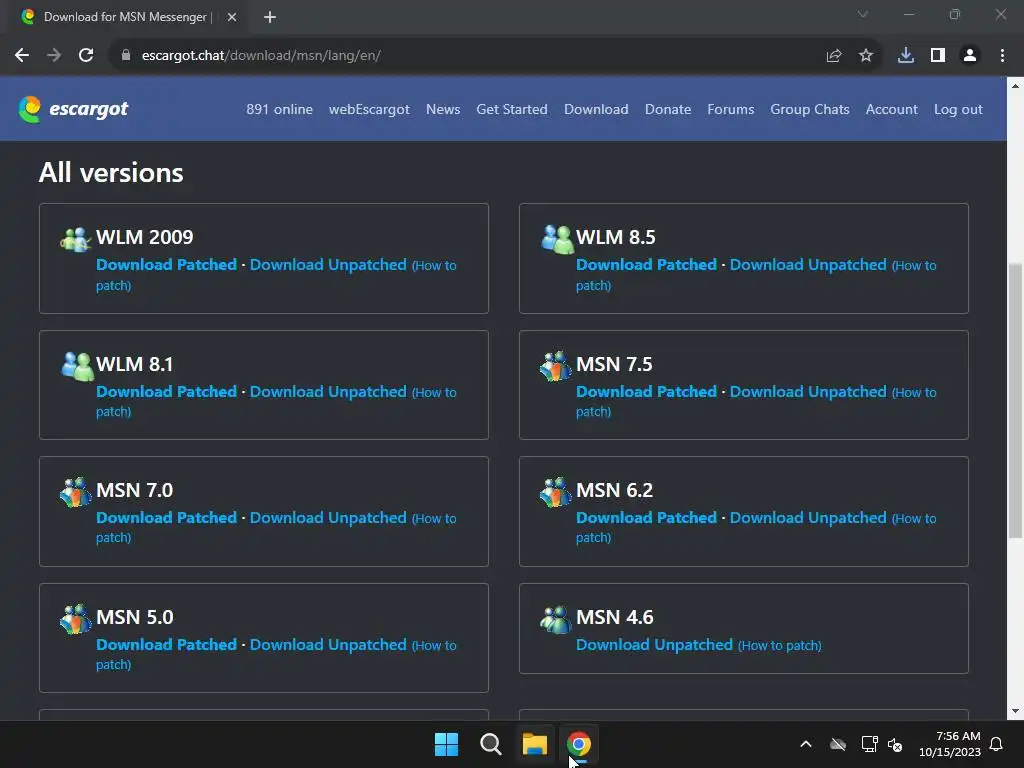Screen dimensions: 1024x768
Task: Download Unpatched WLM 8.5
Action: coord(808,264)
